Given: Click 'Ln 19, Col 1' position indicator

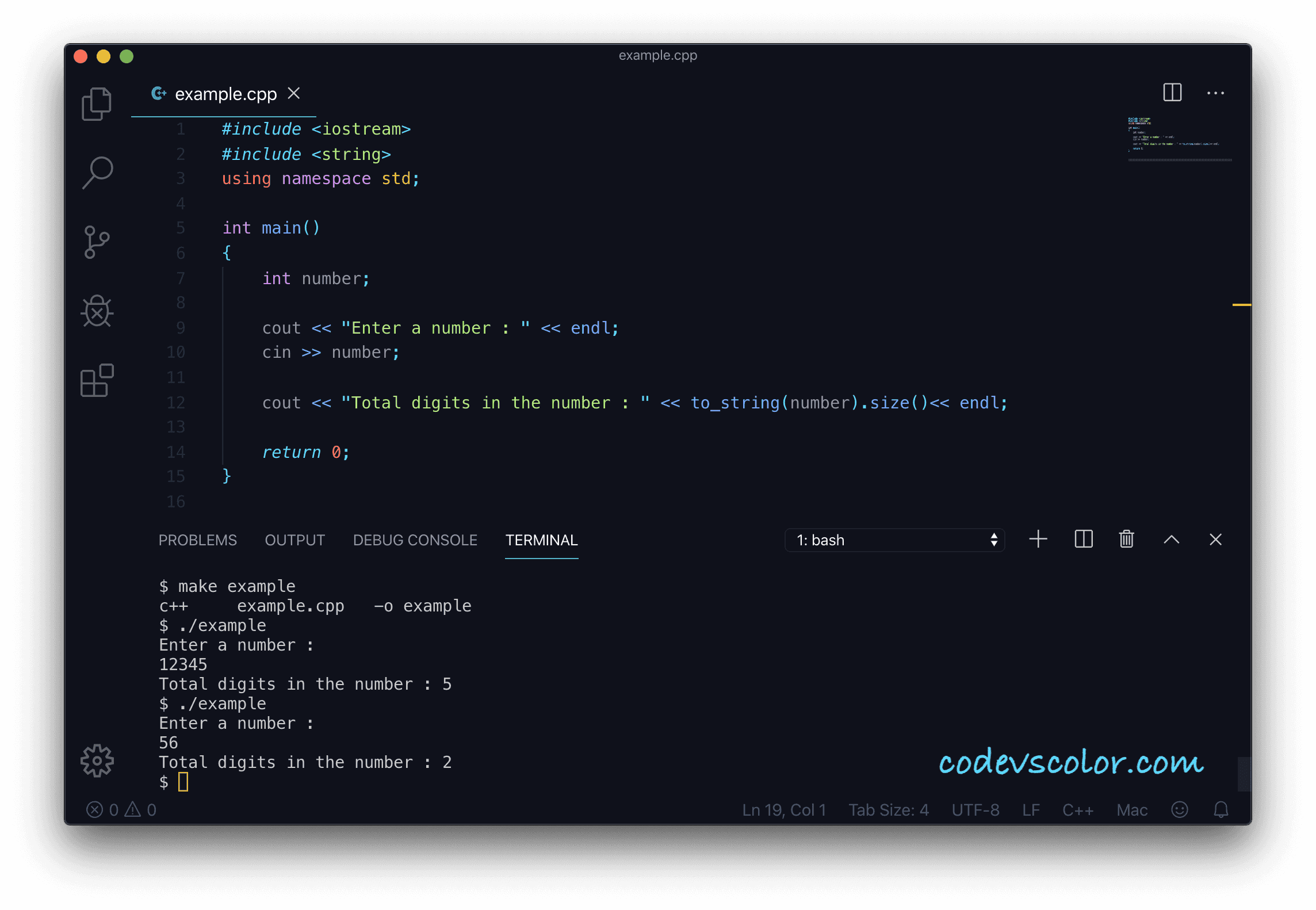Looking at the screenshot, I should (x=783, y=810).
